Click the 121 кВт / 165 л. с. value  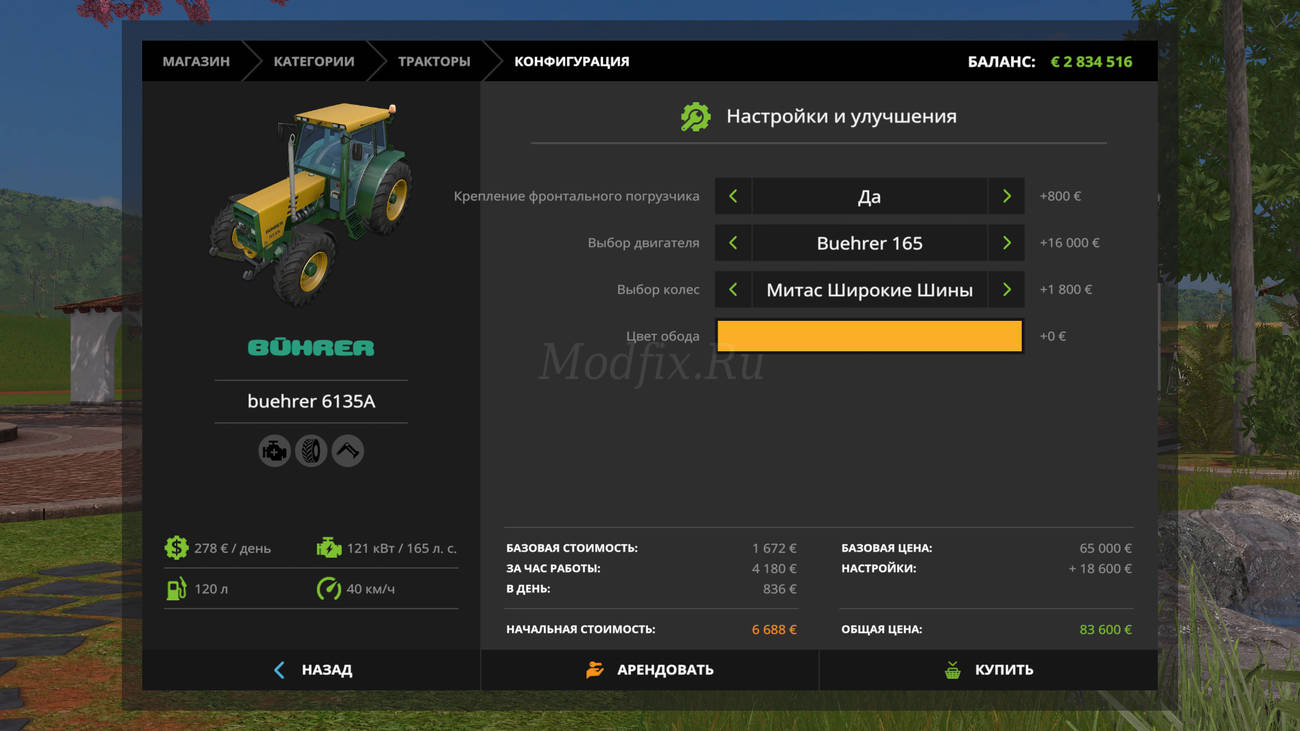coord(401,548)
